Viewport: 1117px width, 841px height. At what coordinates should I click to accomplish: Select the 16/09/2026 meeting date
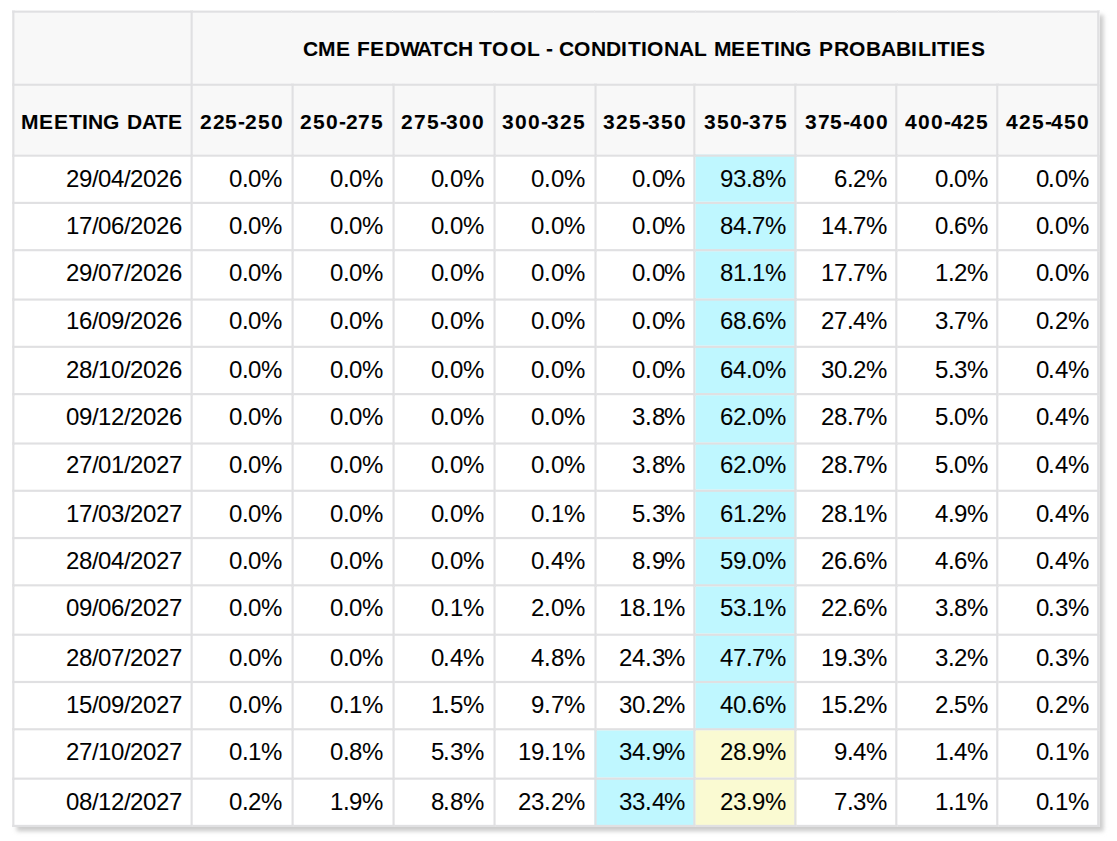[124, 321]
